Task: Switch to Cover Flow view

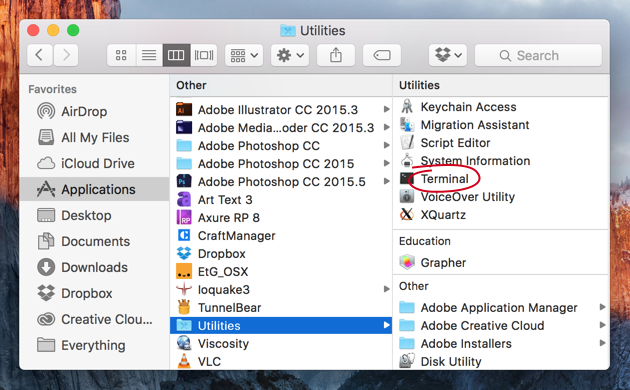Action: (x=204, y=55)
